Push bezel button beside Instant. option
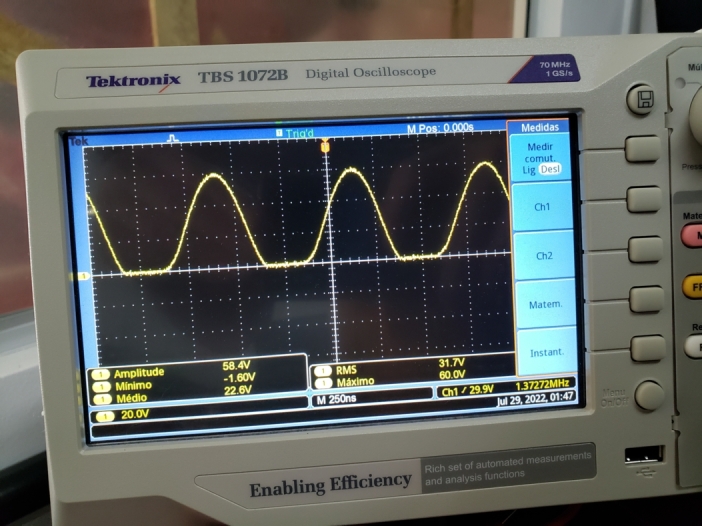Viewport: 702px width, 526px height. pos(648,349)
